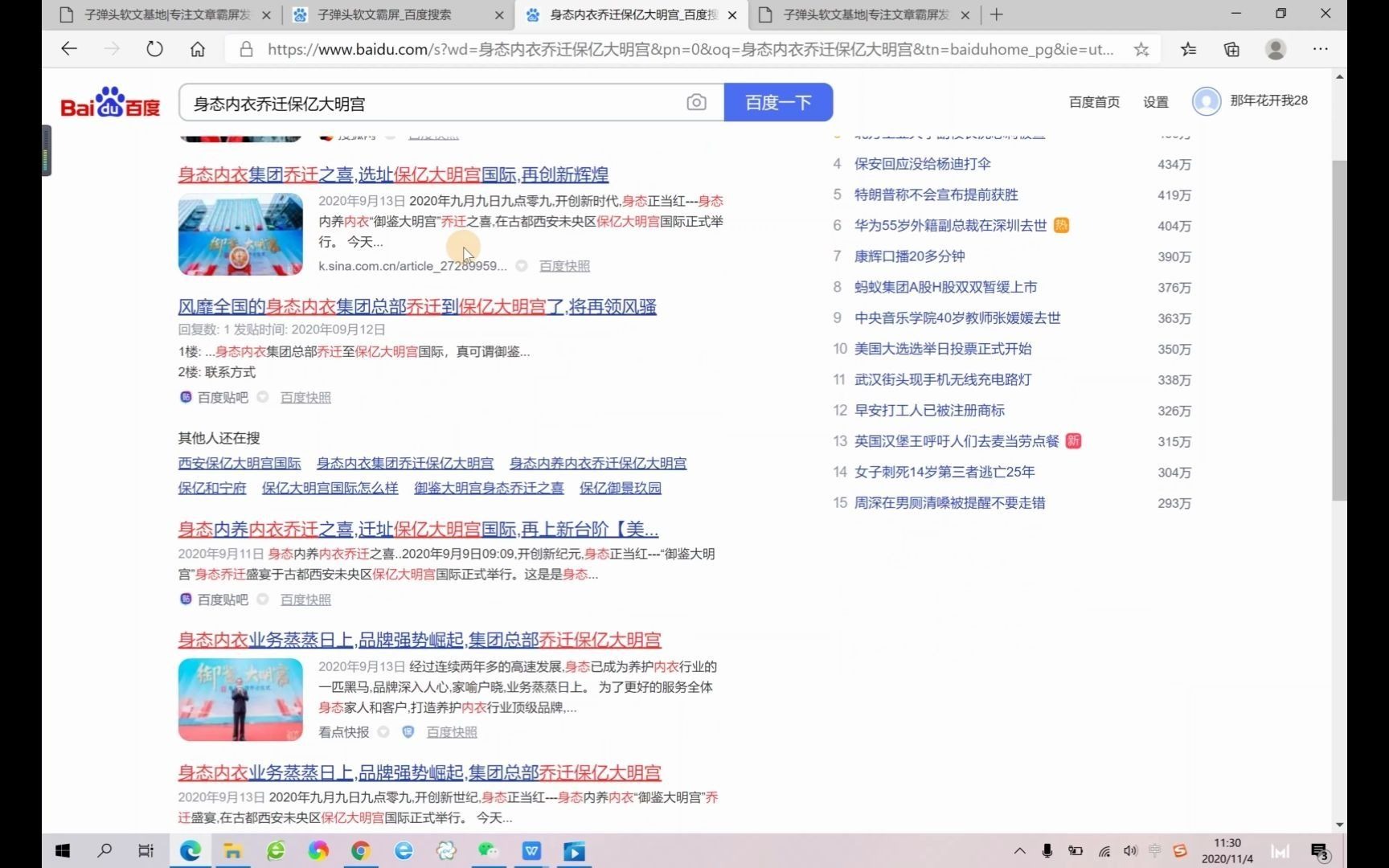The image size is (1389, 868).
Task: Open hot topic 蚂蚁集团A股H股双双暂缓上市
Action: point(945,287)
